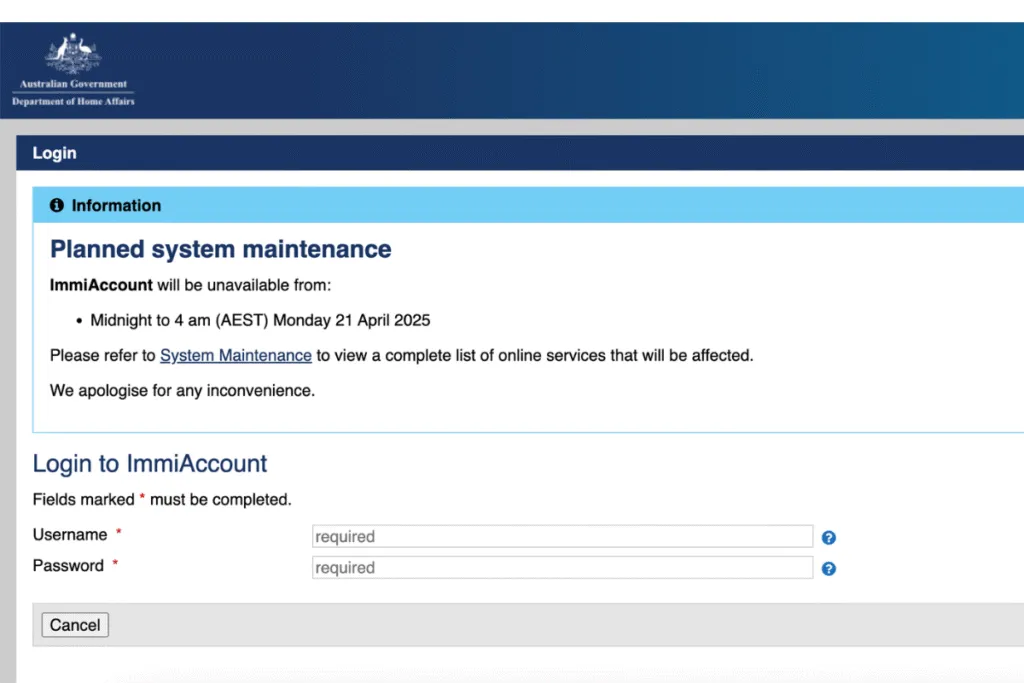
Task: Focus the Username input field
Action: [562, 537]
